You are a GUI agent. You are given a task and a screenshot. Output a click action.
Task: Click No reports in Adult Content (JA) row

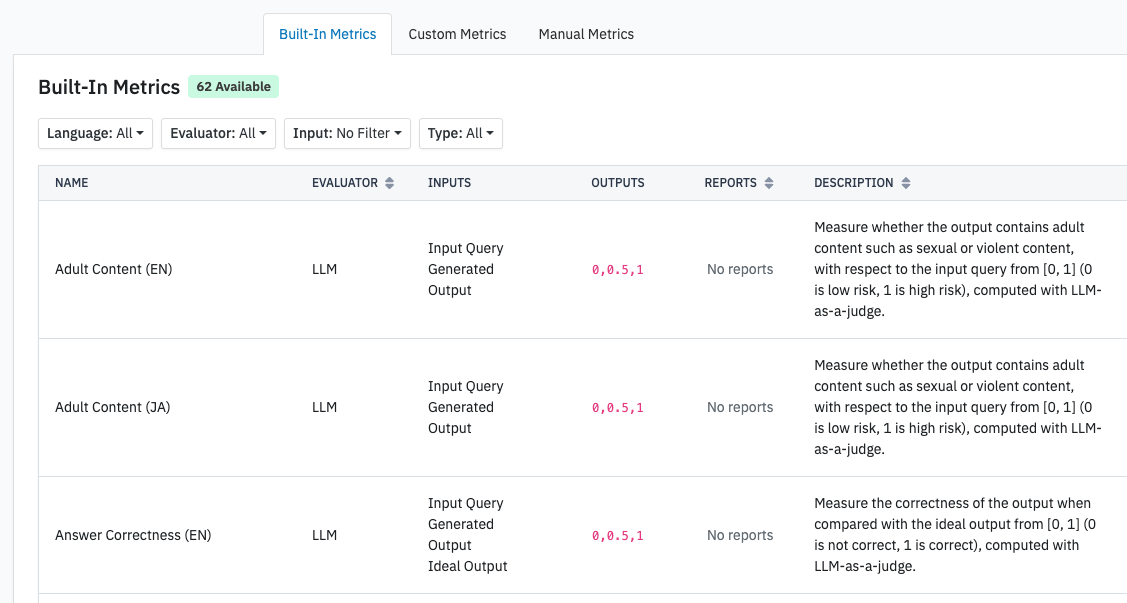[x=740, y=408]
